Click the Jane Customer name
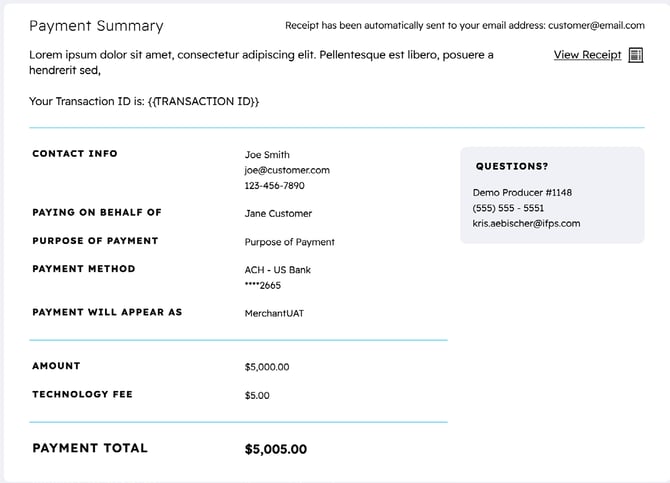 tap(278, 213)
